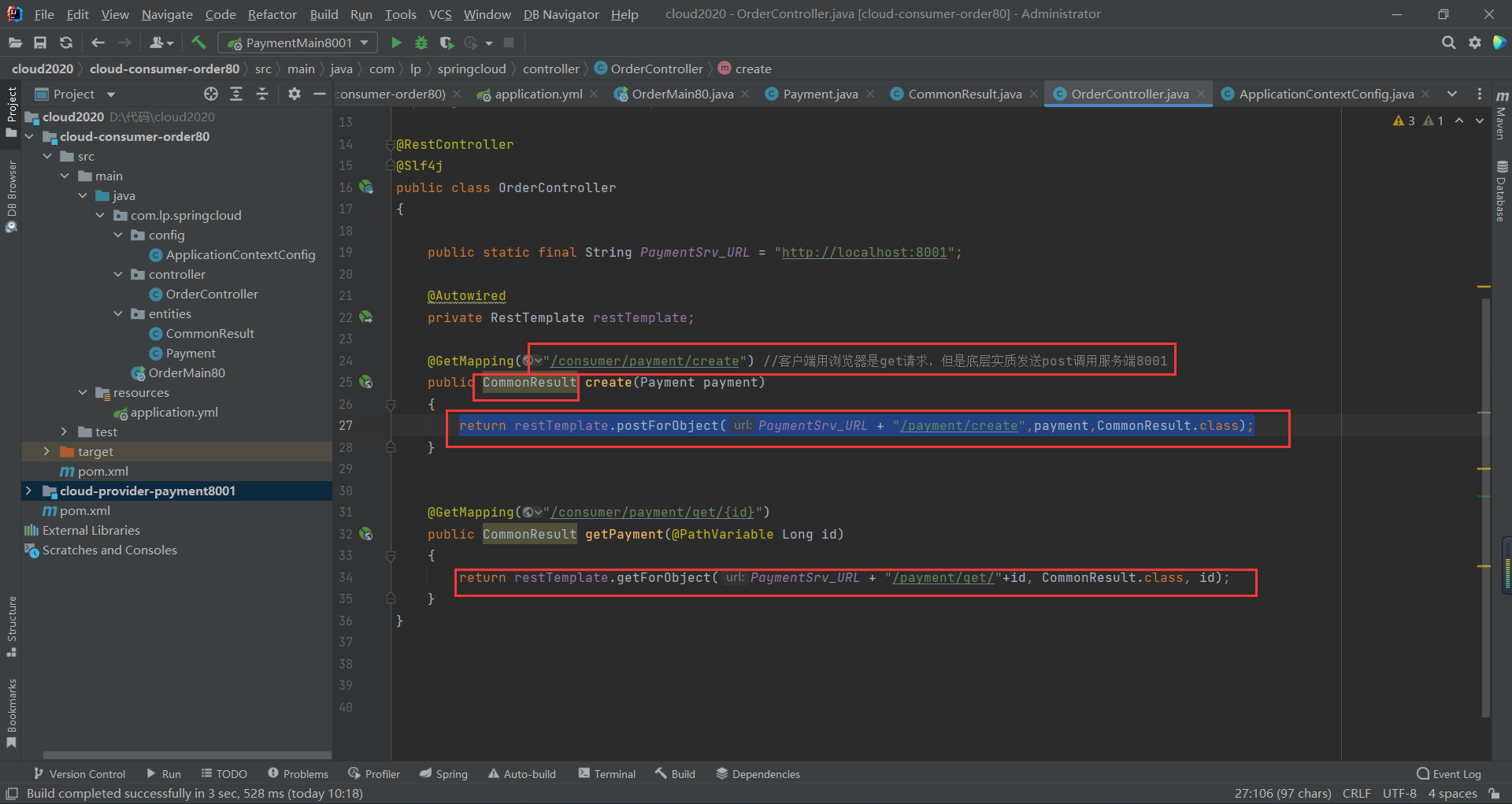This screenshot has width=1512, height=804.
Task: Start debugging with the bug icon
Action: (421, 43)
